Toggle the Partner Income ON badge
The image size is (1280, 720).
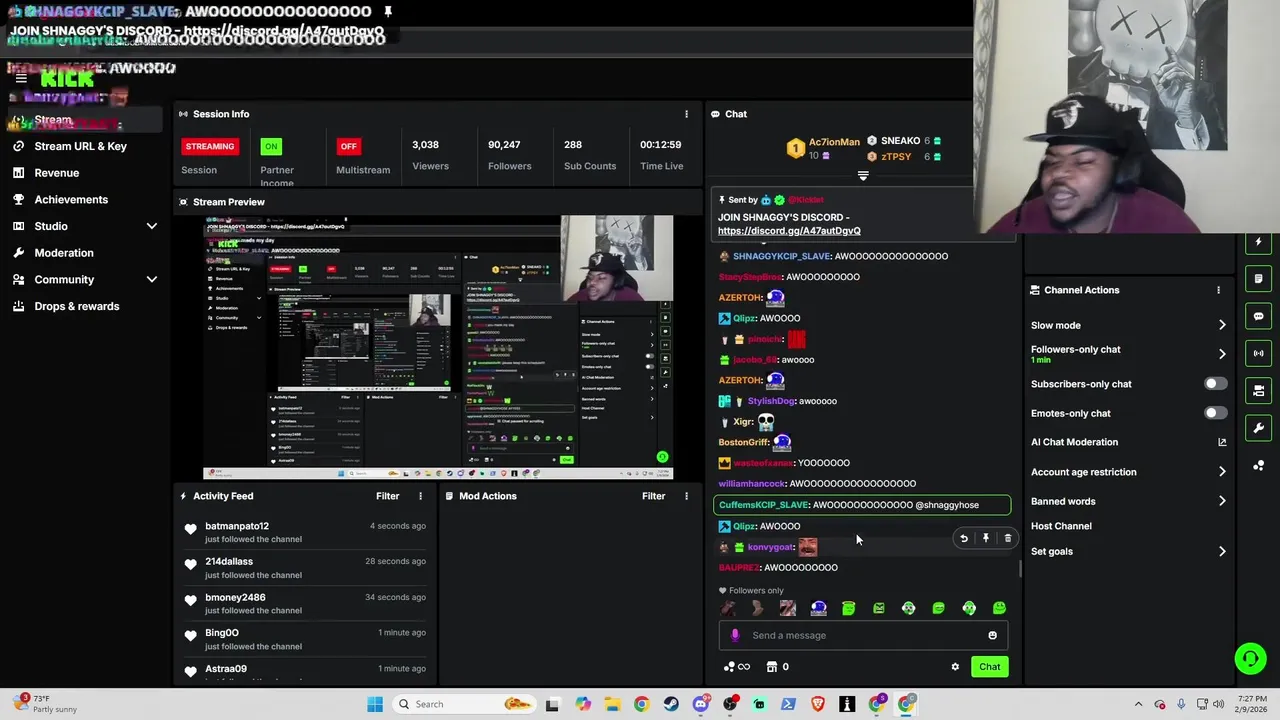point(271,146)
